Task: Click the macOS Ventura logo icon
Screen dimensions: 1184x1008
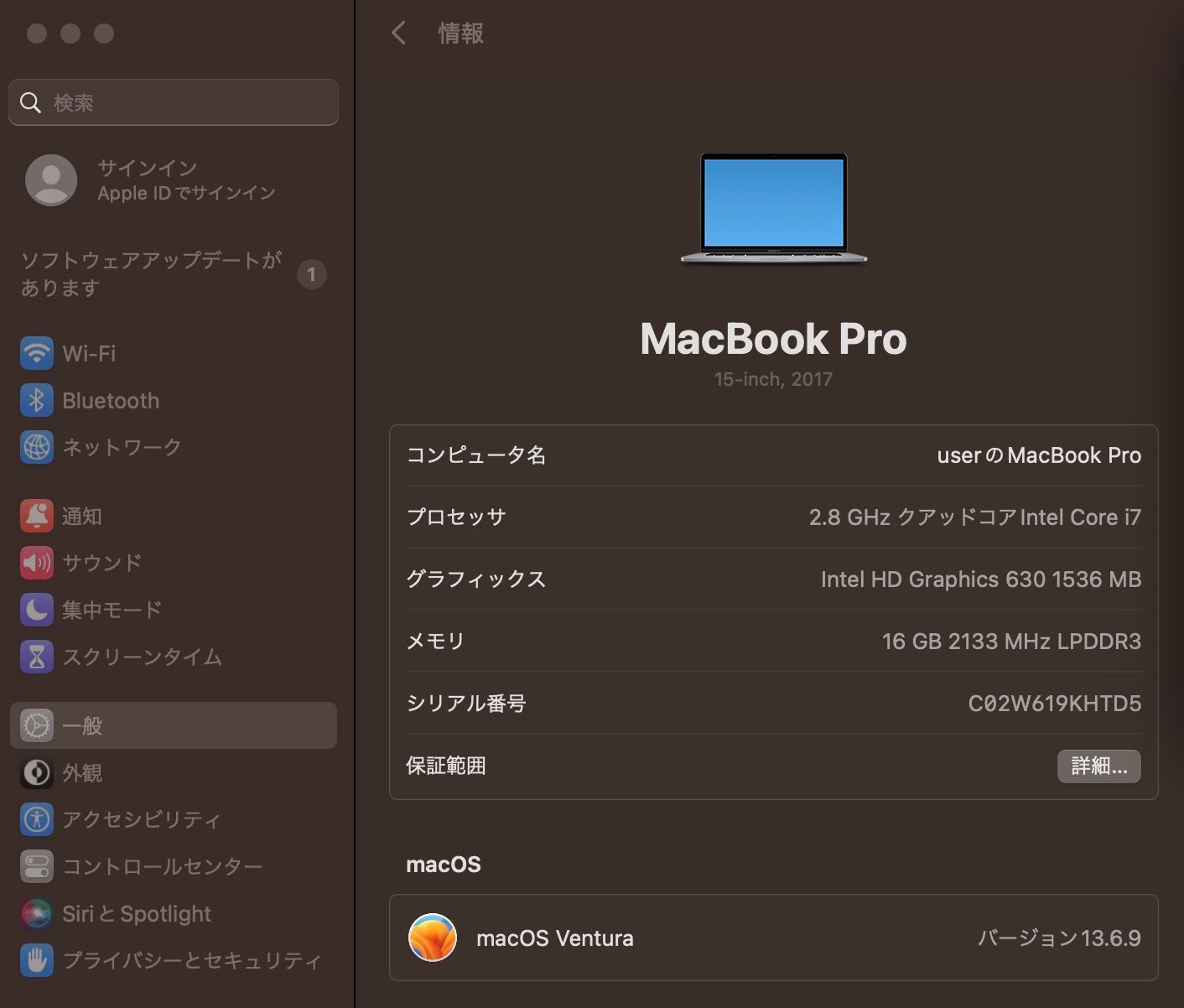Action: click(x=432, y=938)
